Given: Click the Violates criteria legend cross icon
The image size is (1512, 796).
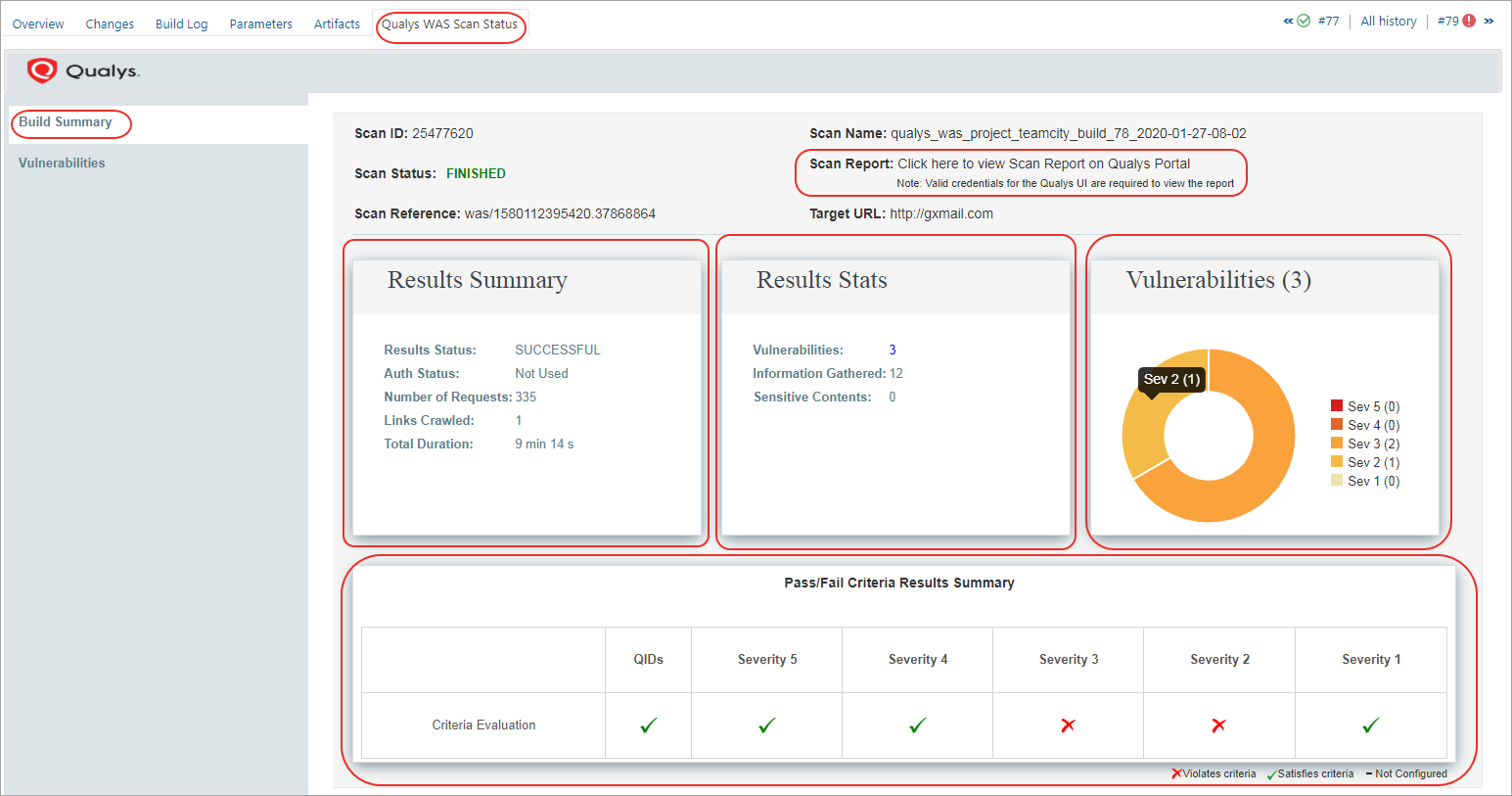Looking at the screenshot, I should [x=1176, y=773].
